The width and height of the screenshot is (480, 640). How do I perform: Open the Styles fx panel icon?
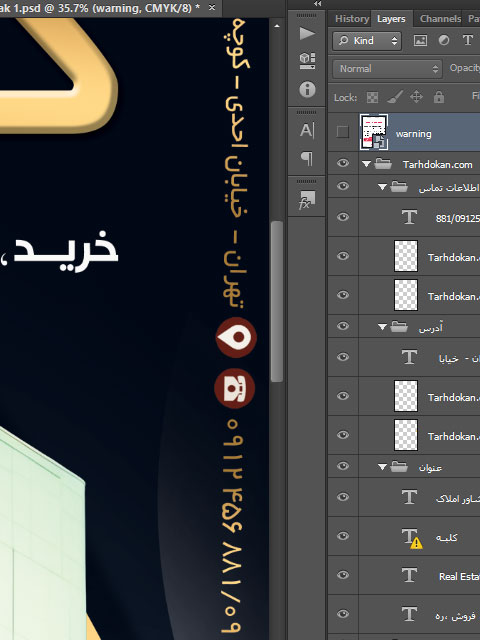click(307, 200)
